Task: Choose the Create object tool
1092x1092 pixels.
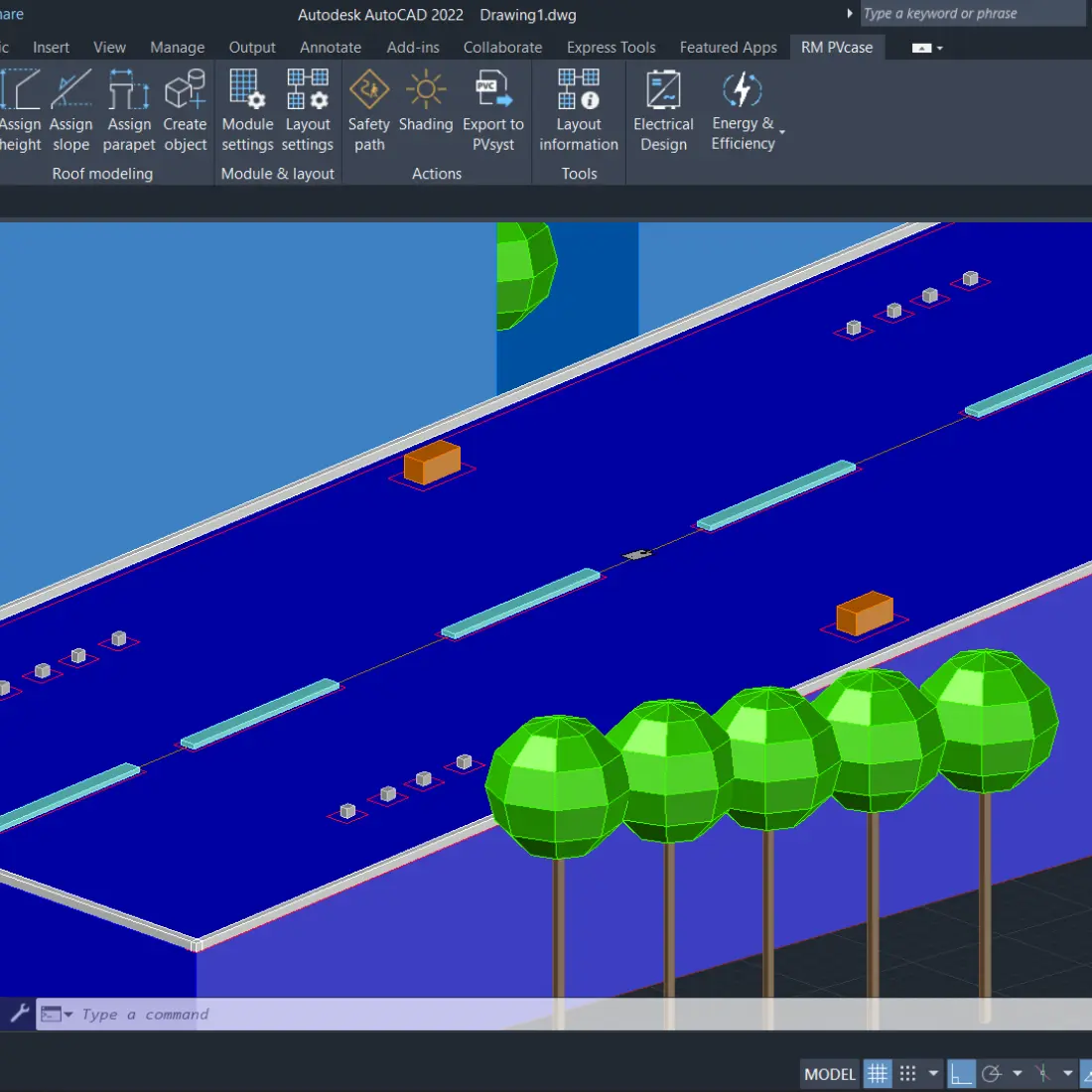Action: [186, 110]
